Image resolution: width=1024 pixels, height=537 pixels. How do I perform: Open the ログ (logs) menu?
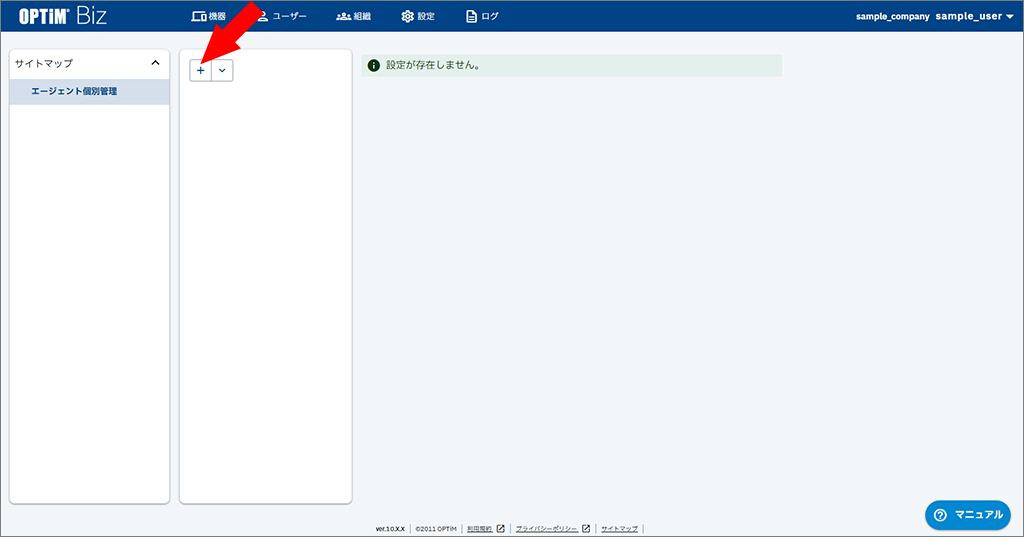(481, 16)
